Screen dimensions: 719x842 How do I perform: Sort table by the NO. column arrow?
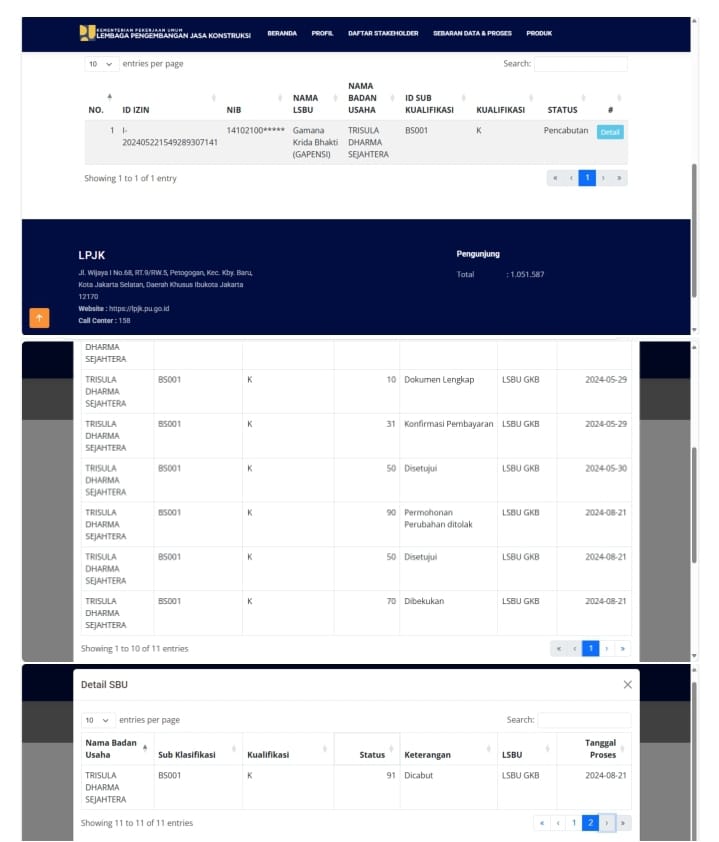coord(110,97)
